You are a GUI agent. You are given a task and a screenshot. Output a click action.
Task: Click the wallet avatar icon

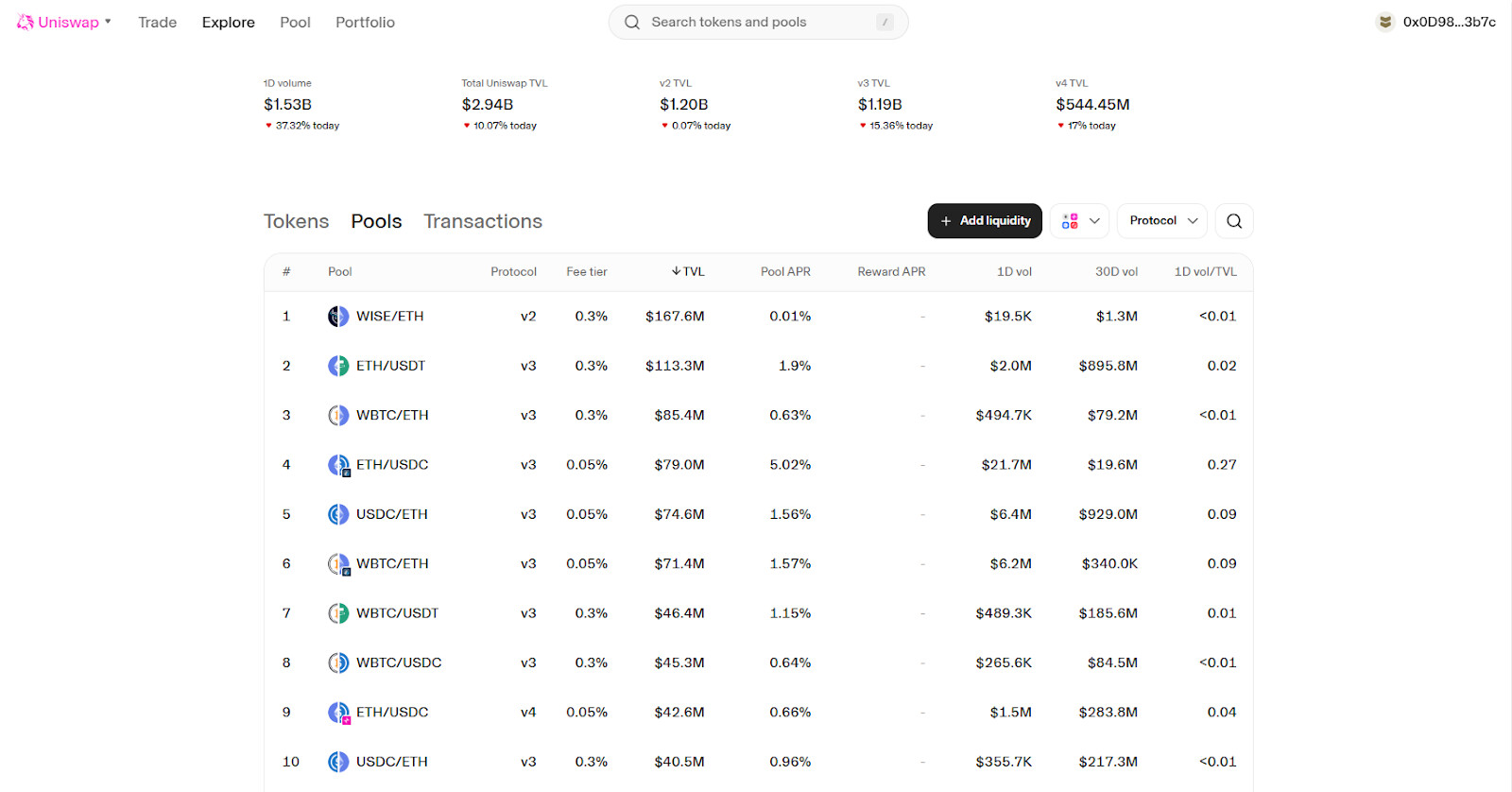[1385, 22]
